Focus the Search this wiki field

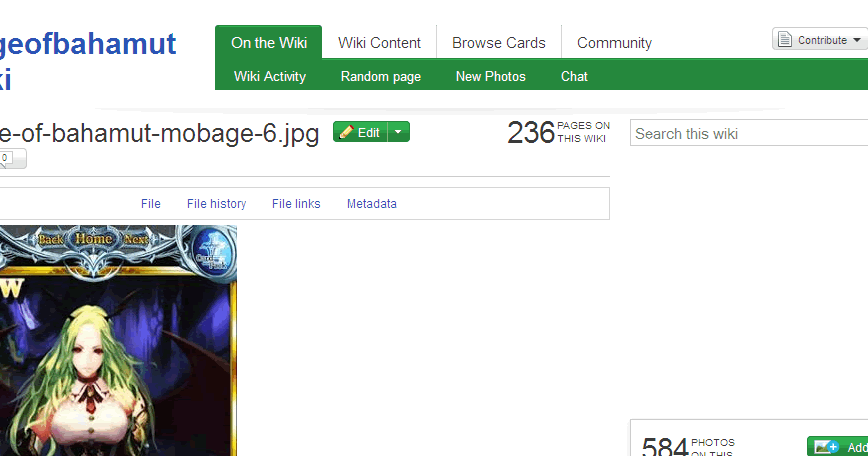pyautogui.click(x=749, y=133)
